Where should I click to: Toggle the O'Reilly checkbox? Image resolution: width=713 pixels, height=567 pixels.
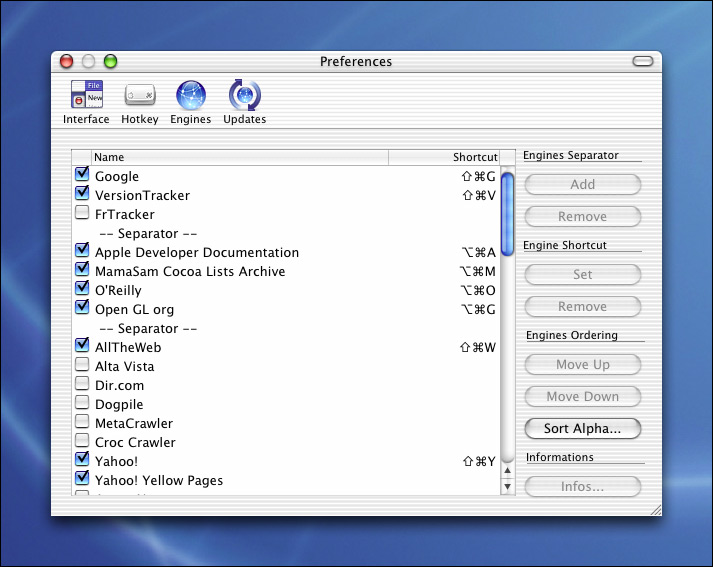point(82,288)
